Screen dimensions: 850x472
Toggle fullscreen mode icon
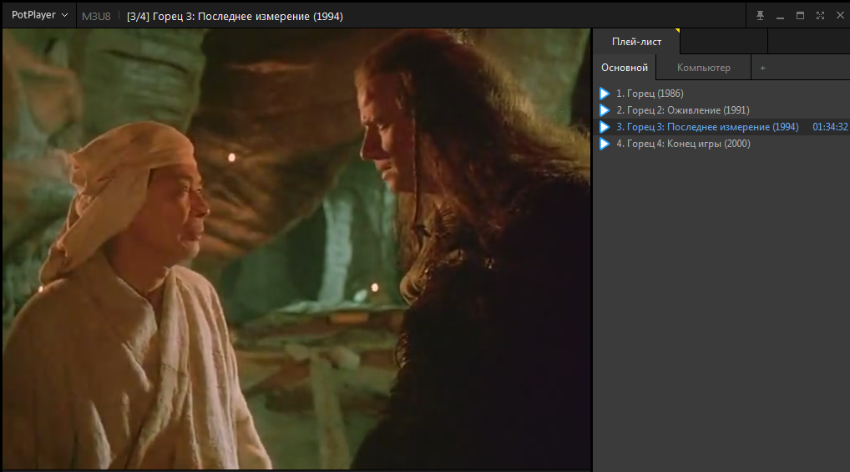pyautogui.click(x=820, y=16)
